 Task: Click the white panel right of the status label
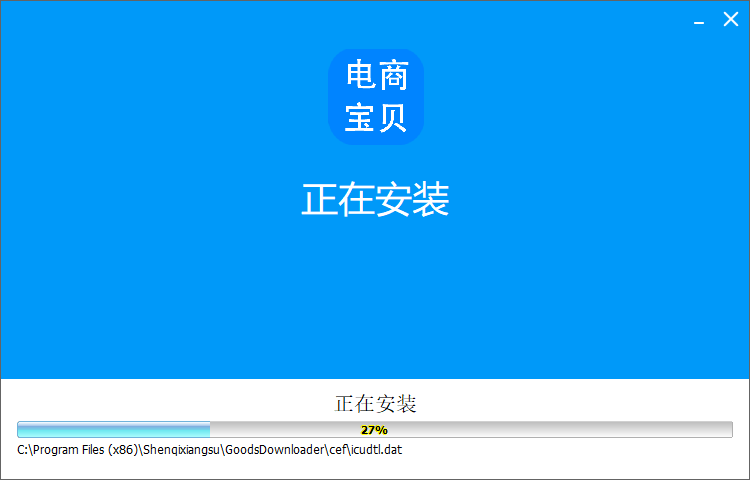tap(600, 404)
